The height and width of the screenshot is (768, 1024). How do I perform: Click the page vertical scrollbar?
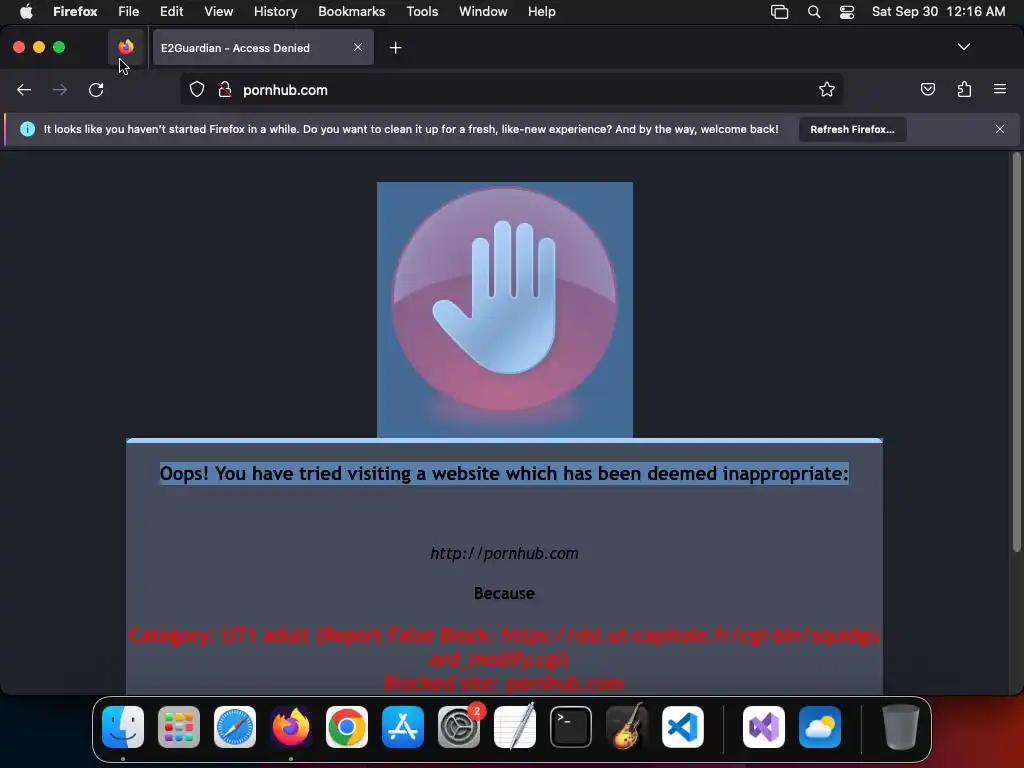tap(1016, 353)
